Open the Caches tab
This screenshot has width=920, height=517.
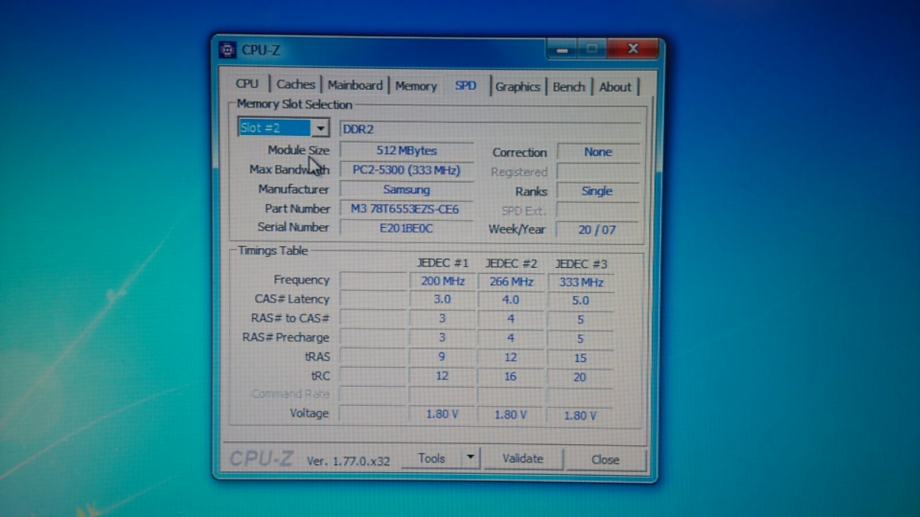pyautogui.click(x=296, y=85)
